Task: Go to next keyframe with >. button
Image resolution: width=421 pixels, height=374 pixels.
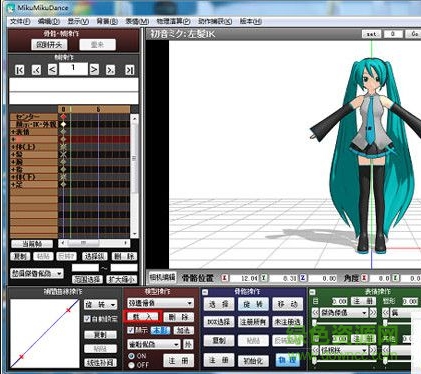Action: (110, 70)
